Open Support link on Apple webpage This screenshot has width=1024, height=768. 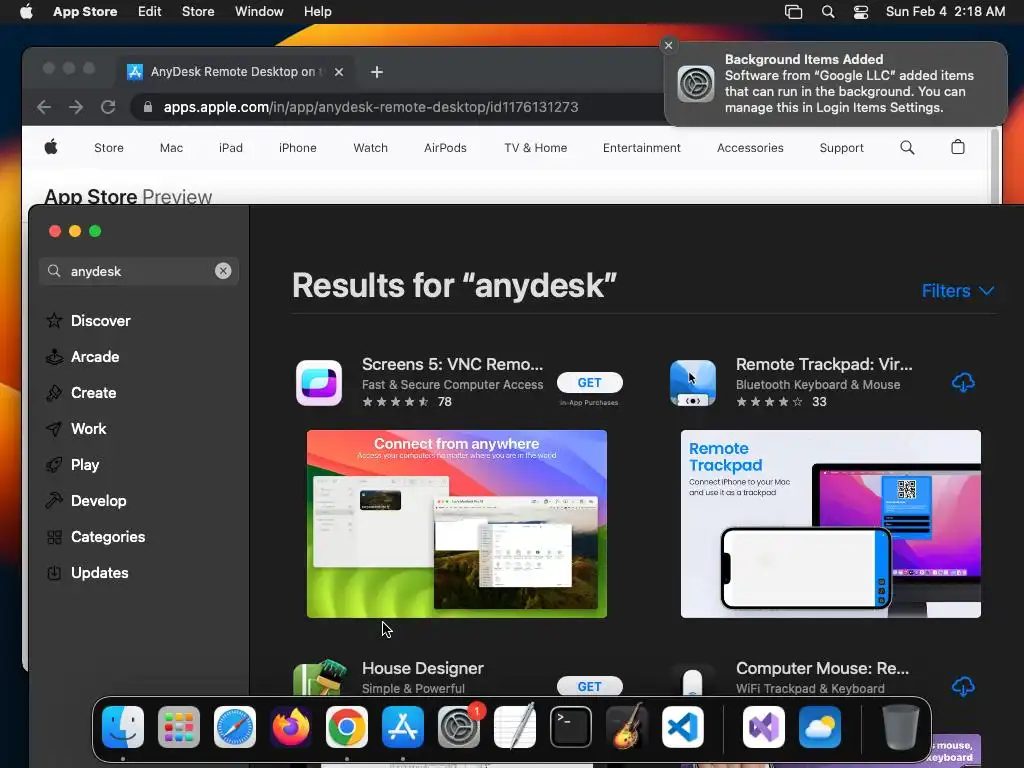pyautogui.click(x=841, y=148)
